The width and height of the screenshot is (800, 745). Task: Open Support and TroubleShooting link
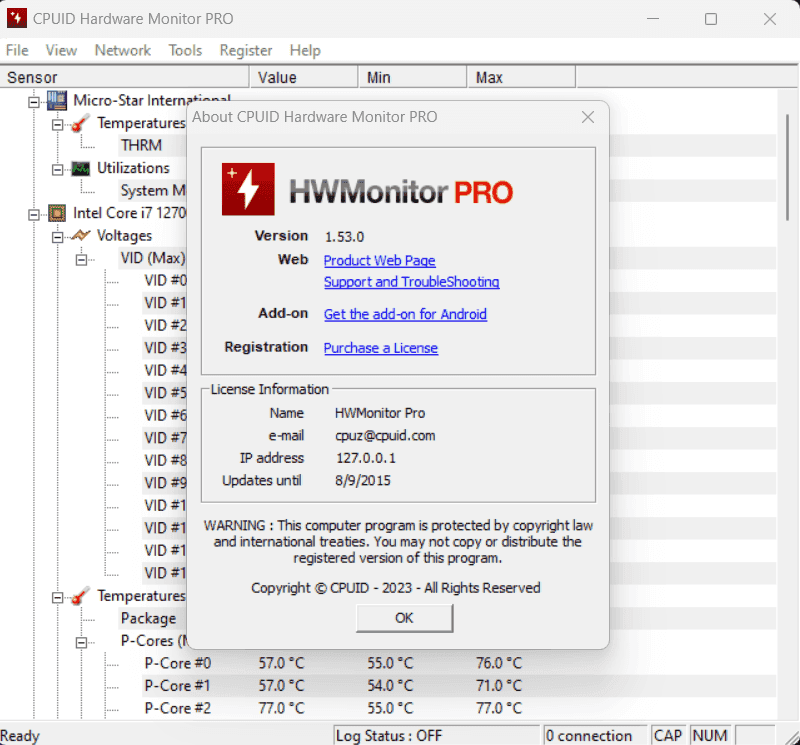click(412, 282)
